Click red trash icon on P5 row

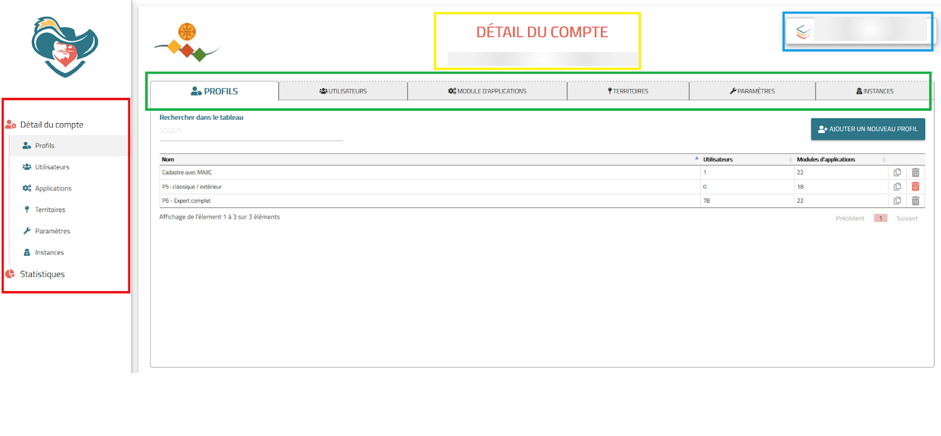[915, 187]
